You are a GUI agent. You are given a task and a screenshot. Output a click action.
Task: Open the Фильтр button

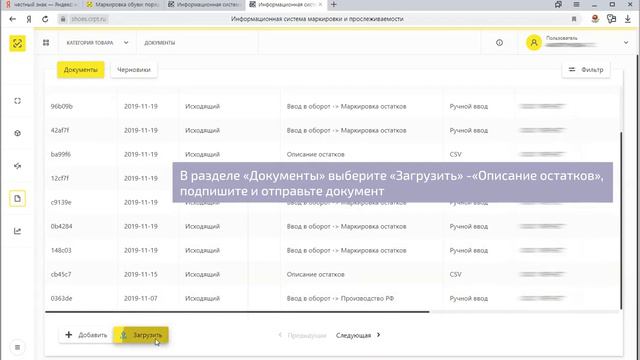tap(586, 70)
